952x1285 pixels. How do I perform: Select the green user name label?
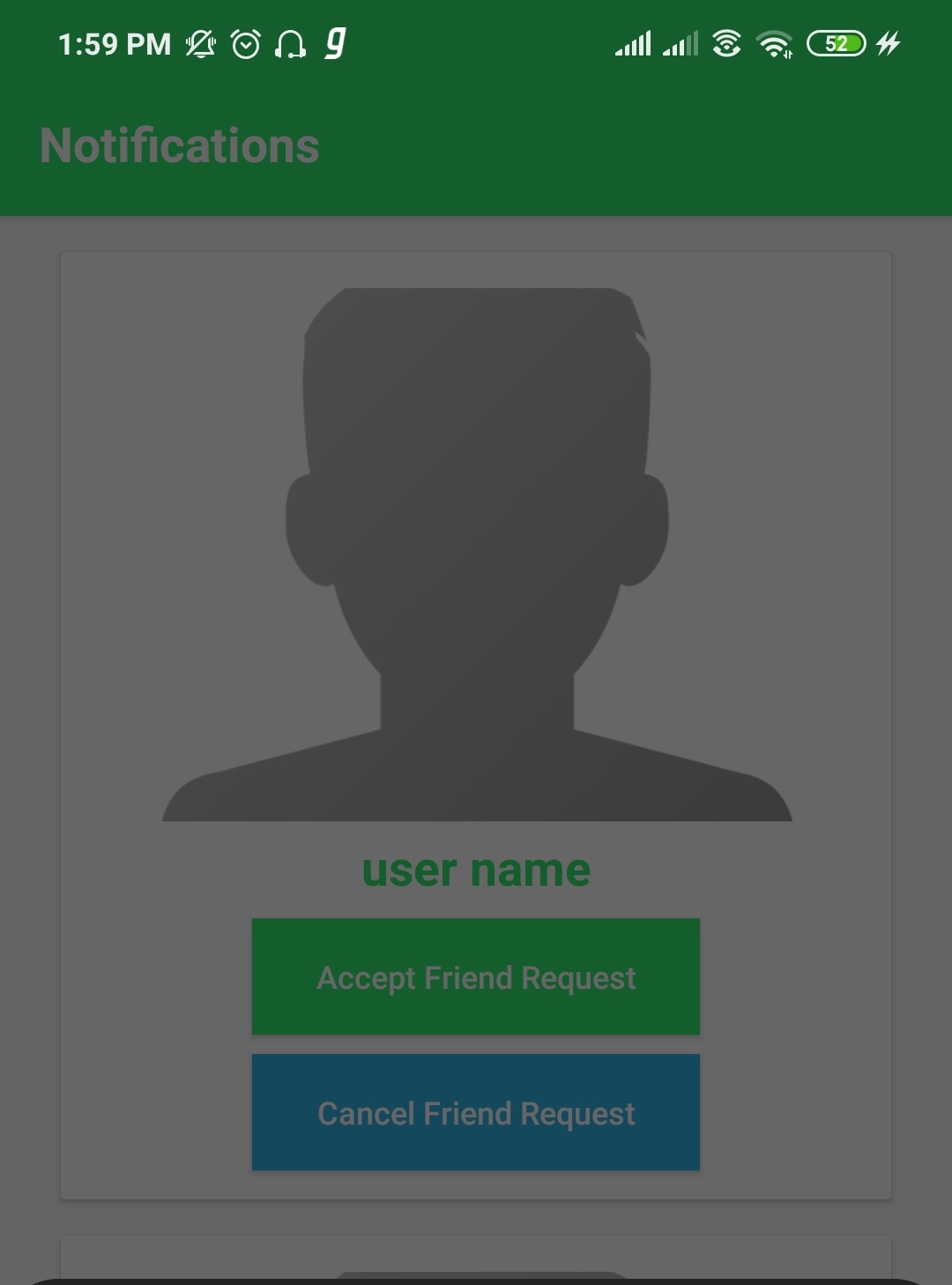476,870
